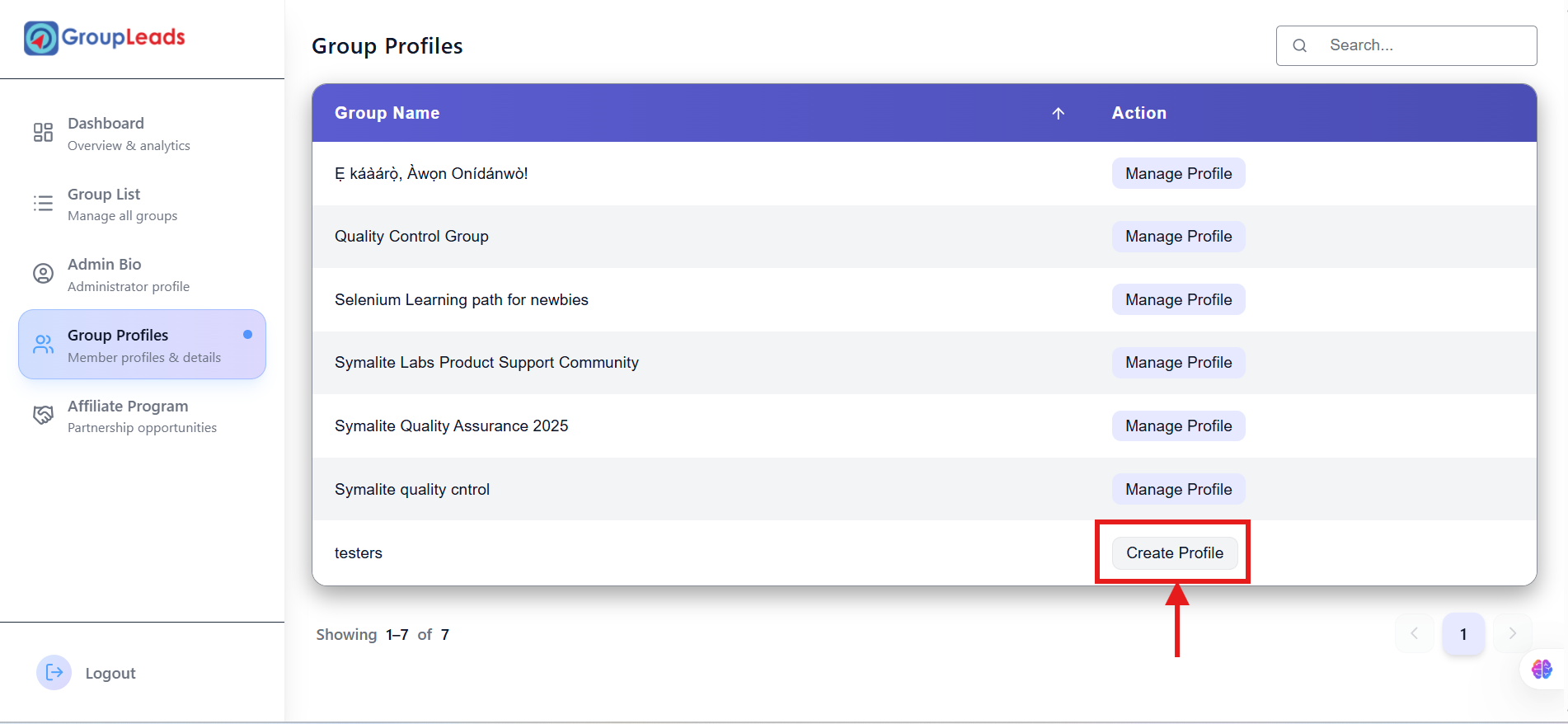Click the Logout text link

(110, 674)
